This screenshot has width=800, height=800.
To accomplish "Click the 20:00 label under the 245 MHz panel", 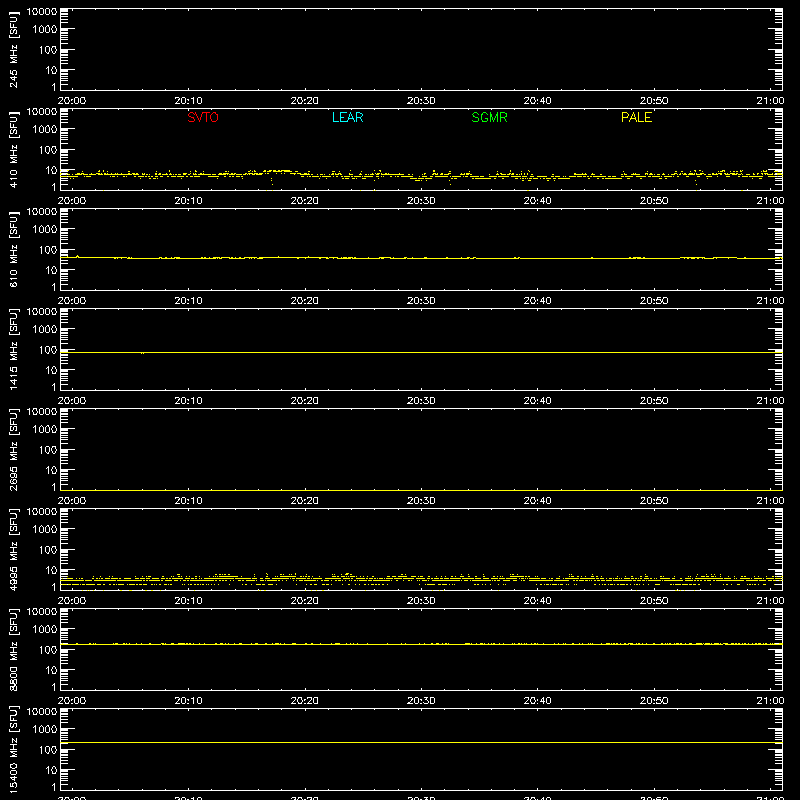I will 71,101.
